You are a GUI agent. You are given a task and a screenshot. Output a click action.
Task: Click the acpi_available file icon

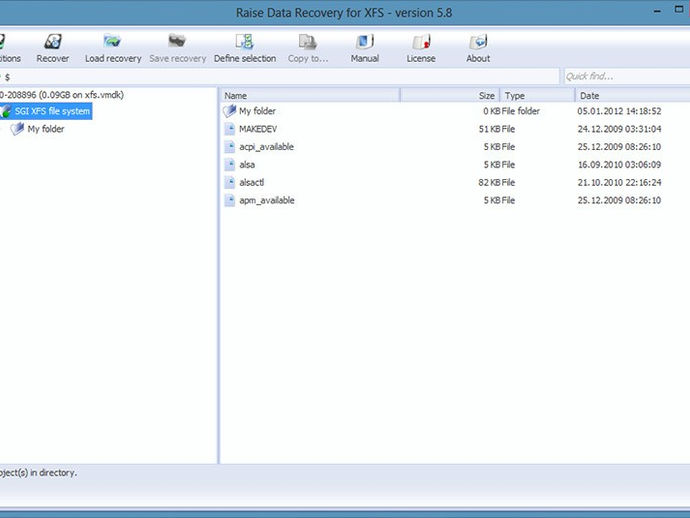[230, 147]
